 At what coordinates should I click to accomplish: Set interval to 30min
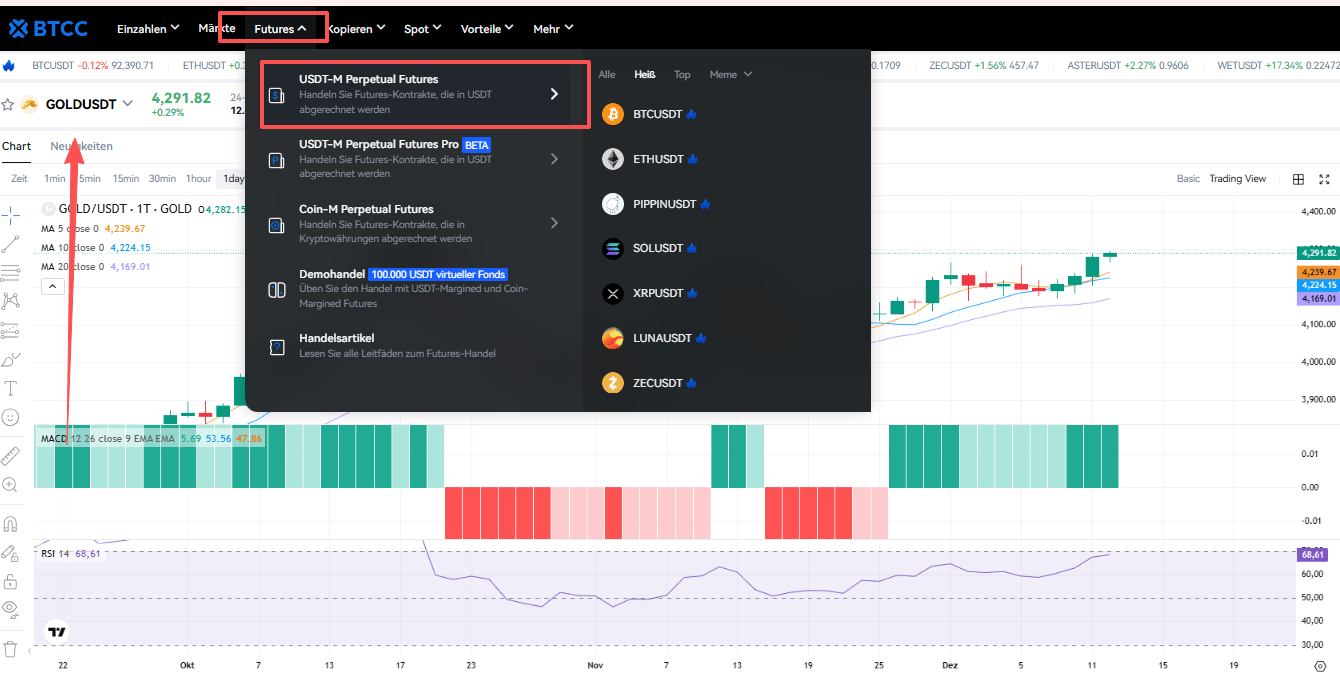click(x=162, y=179)
